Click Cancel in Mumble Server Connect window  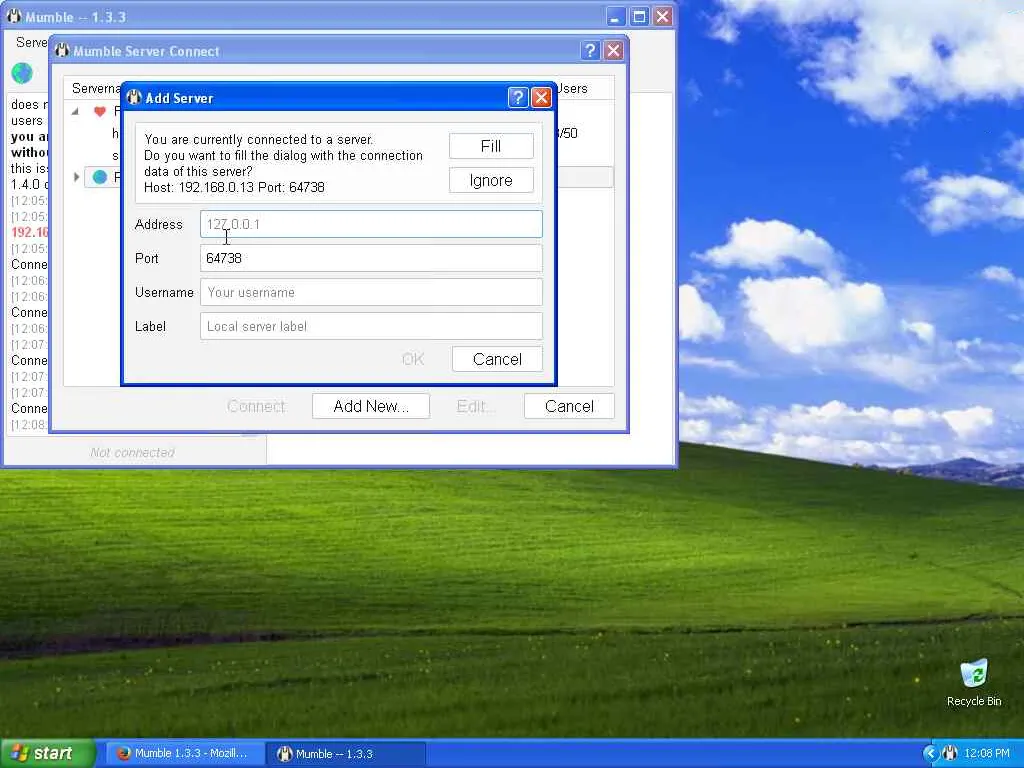[569, 406]
